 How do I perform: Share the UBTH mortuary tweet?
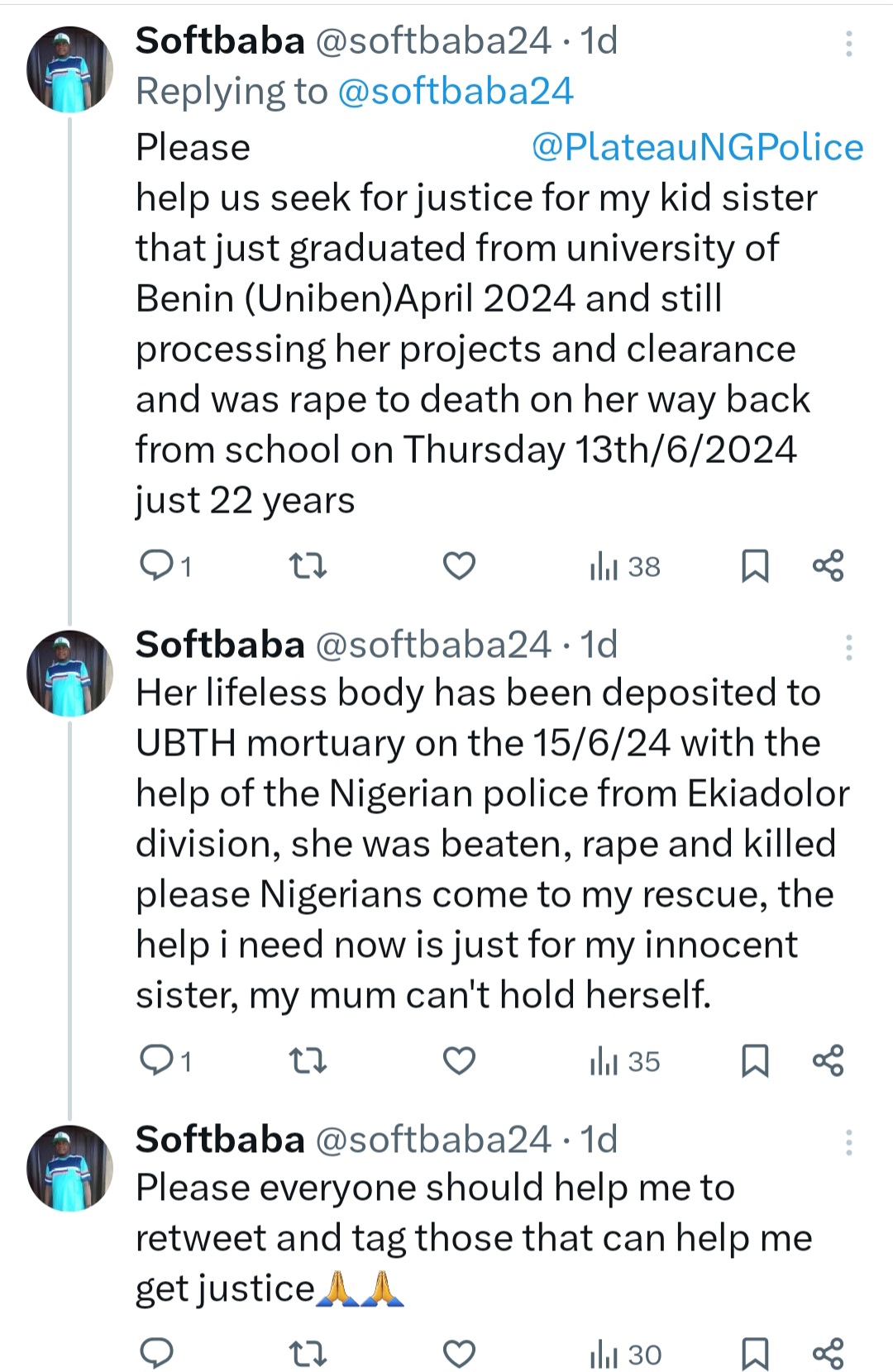coord(828,1060)
